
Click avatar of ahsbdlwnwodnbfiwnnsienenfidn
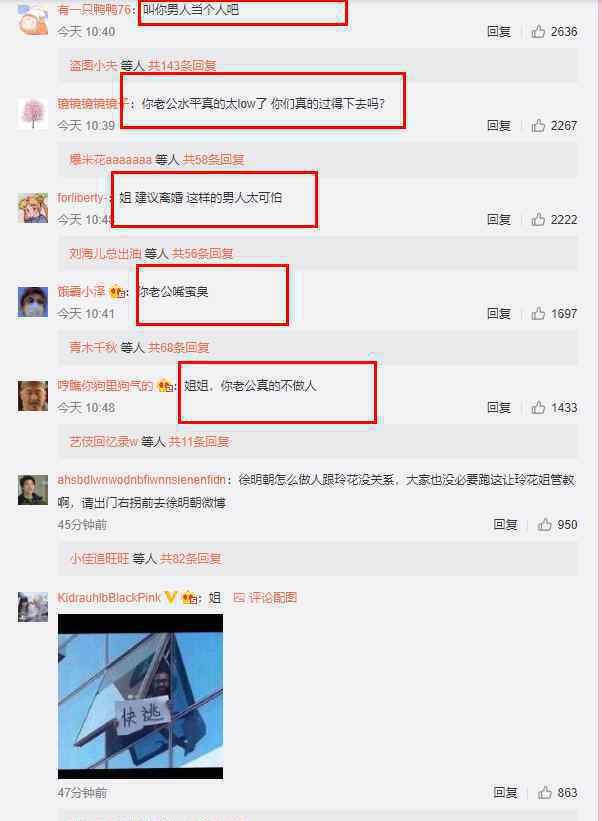coord(32,490)
